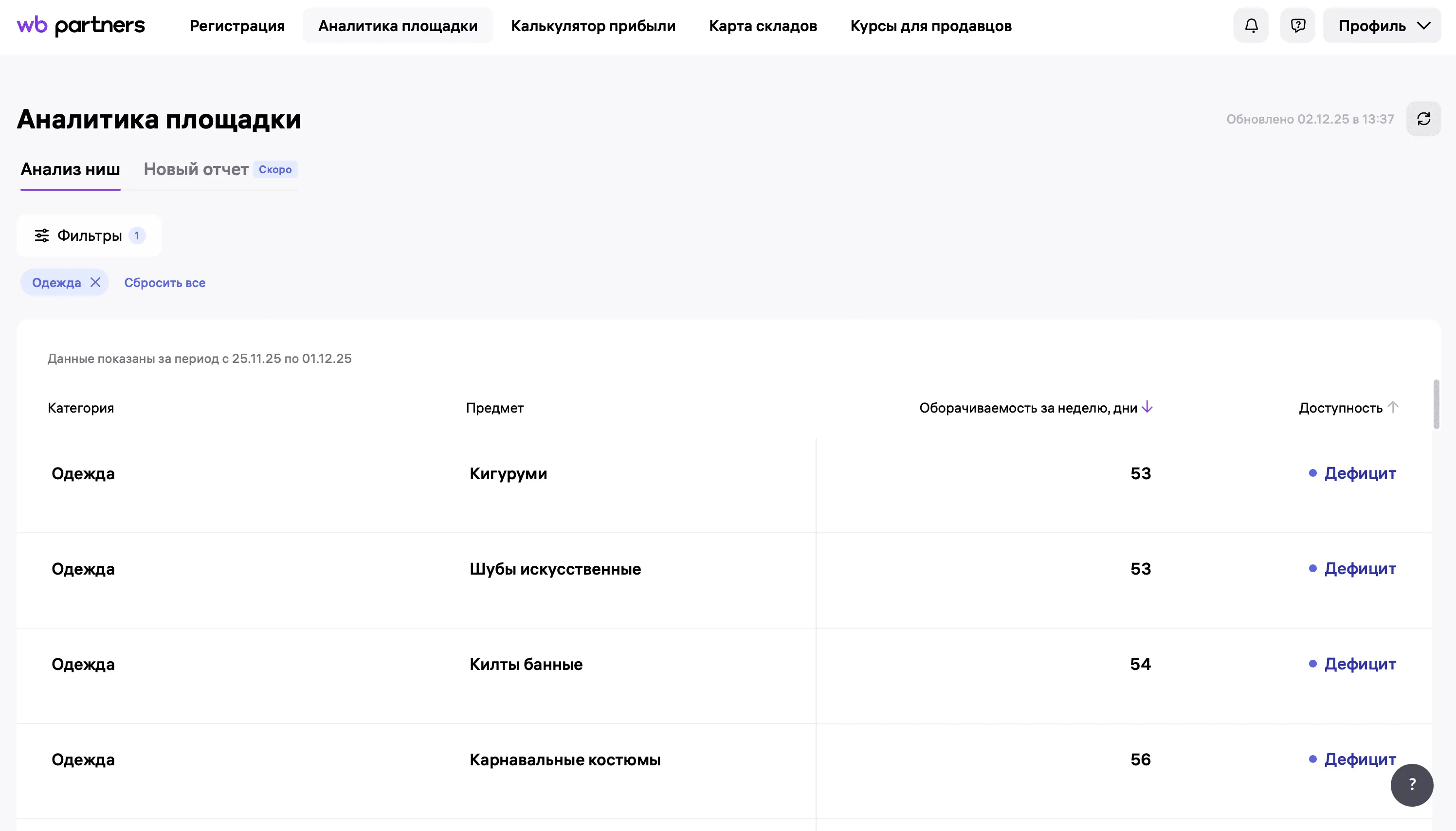
Task: Open the floating help button
Action: [x=1413, y=785]
